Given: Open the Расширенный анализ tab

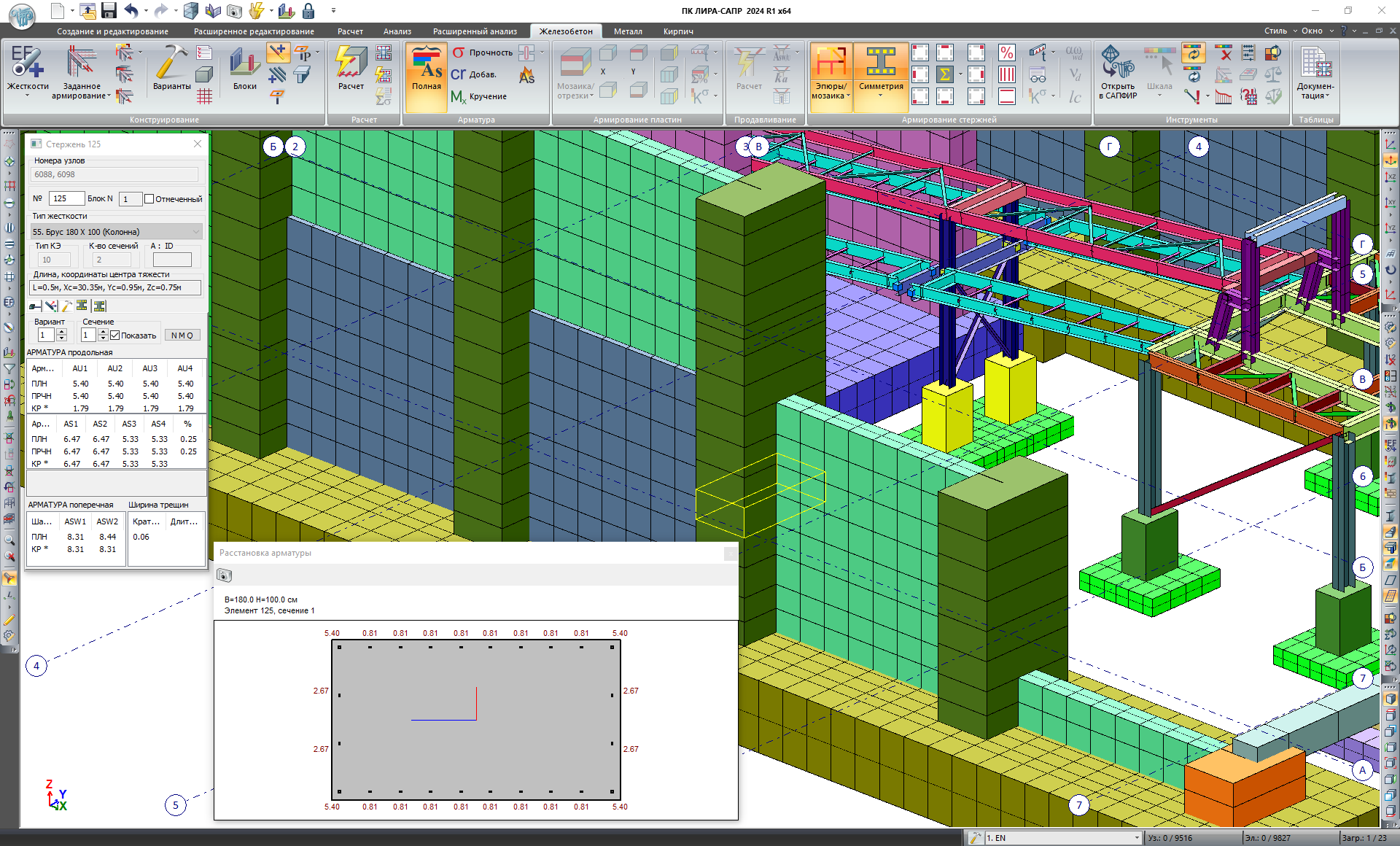Looking at the screenshot, I should (475, 31).
